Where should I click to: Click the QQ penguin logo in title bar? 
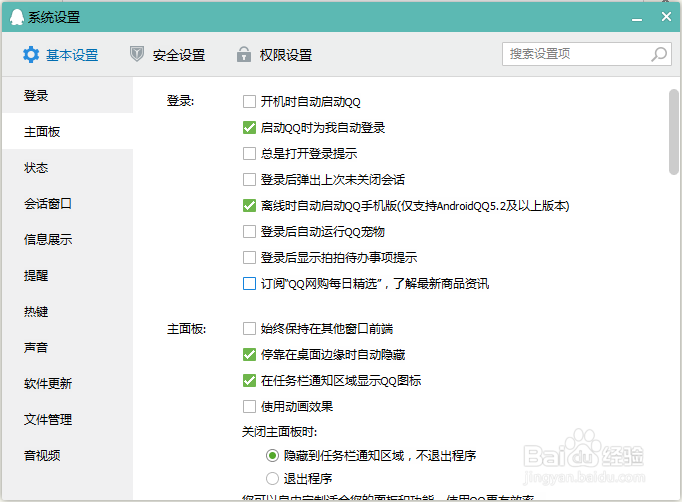[x=17, y=17]
